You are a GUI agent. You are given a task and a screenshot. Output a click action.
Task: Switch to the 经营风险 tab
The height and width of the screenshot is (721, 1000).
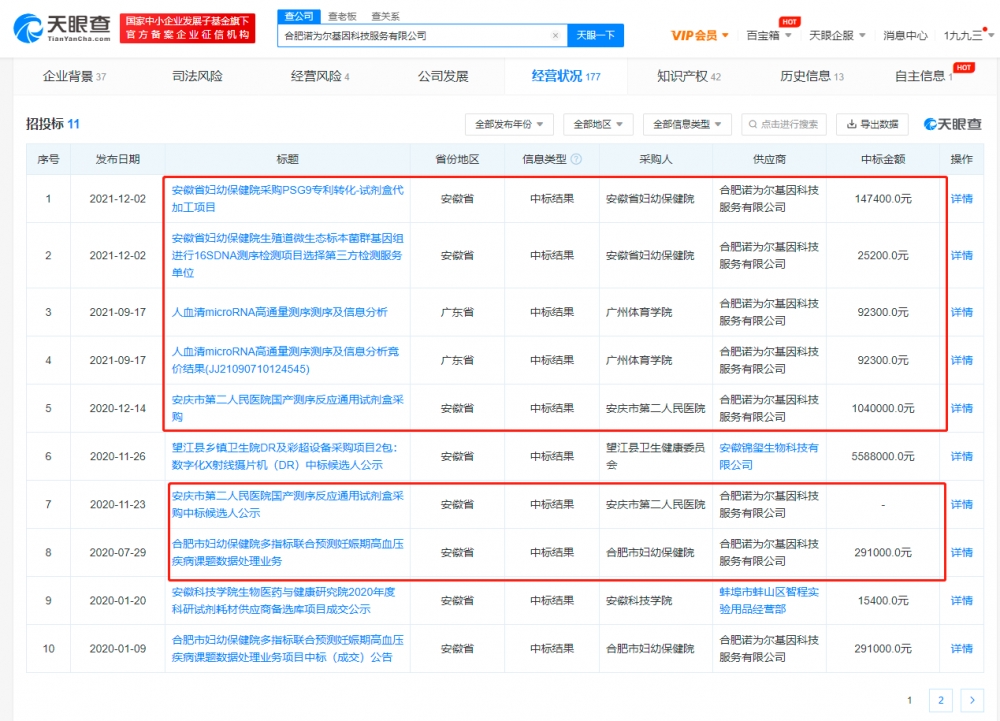coord(320,76)
